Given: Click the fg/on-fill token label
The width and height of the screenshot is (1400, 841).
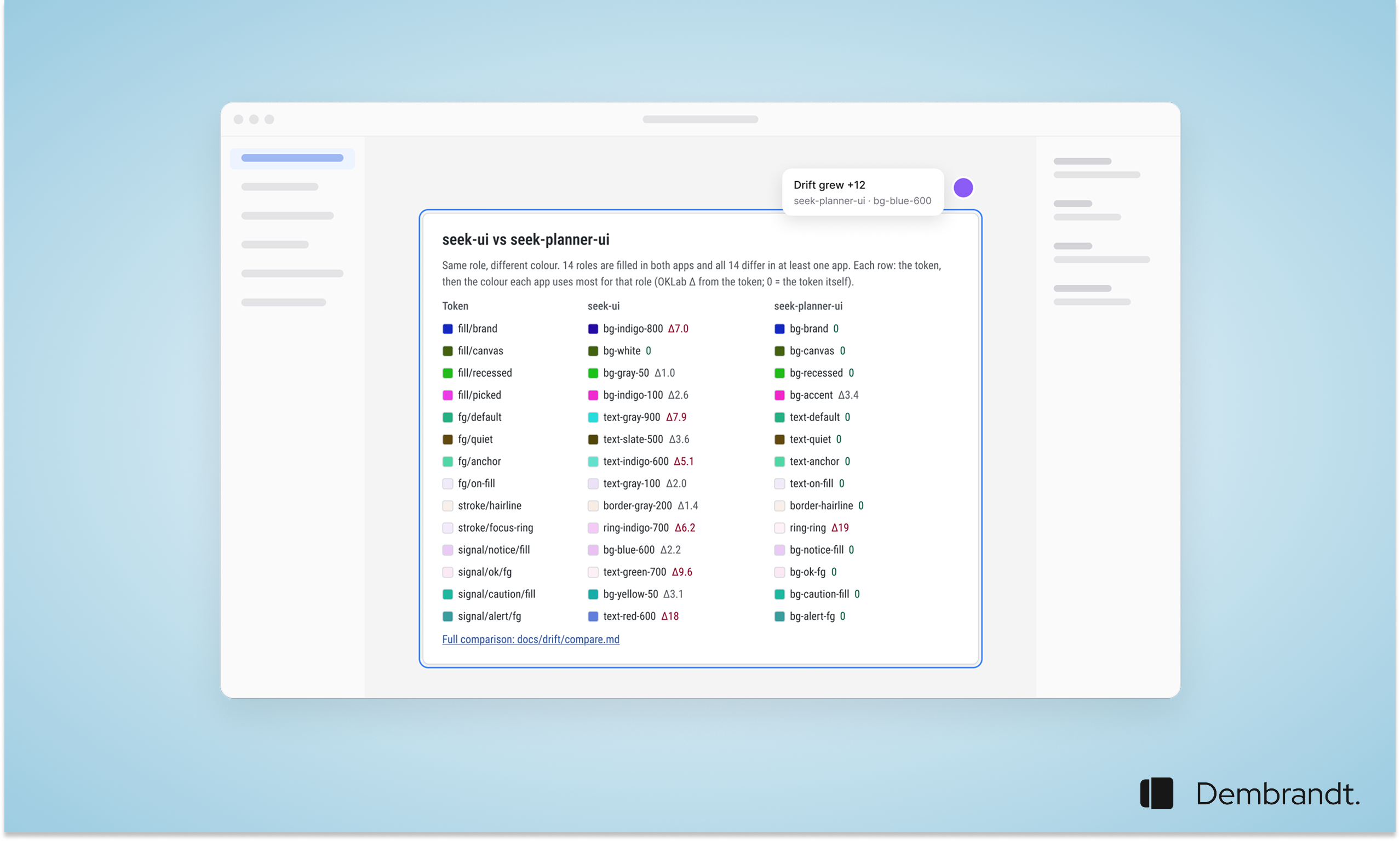Looking at the screenshot, I should tap(476, 483).
